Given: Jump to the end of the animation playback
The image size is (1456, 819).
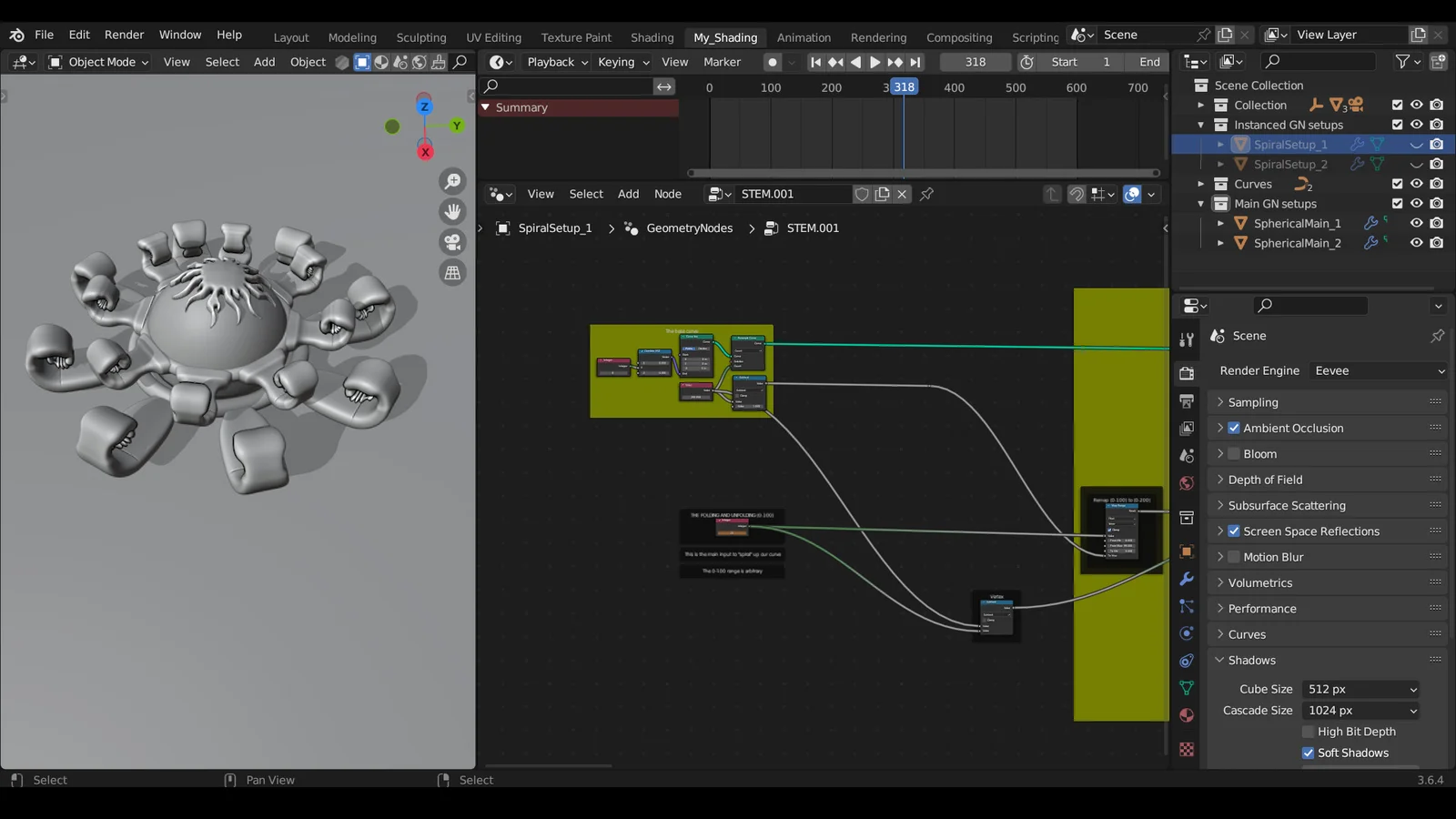Looking at the screenshot, I should coord(915,62).
